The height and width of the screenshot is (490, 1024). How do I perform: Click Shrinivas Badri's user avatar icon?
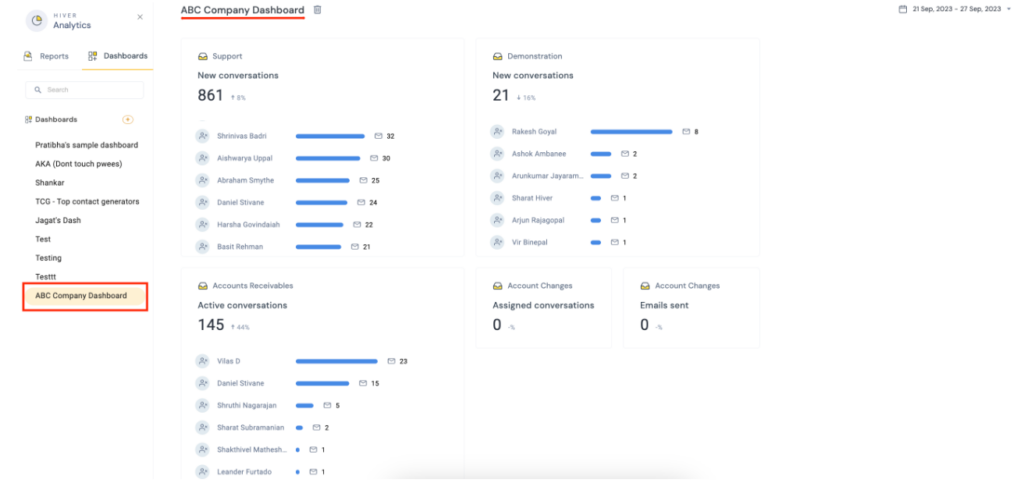[203, 136]
